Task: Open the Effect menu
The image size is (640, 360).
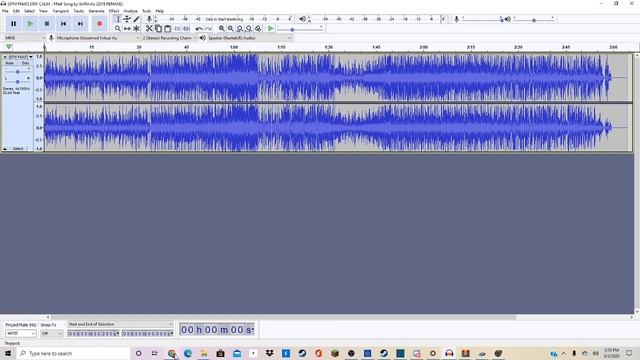Action: point(114,11)
